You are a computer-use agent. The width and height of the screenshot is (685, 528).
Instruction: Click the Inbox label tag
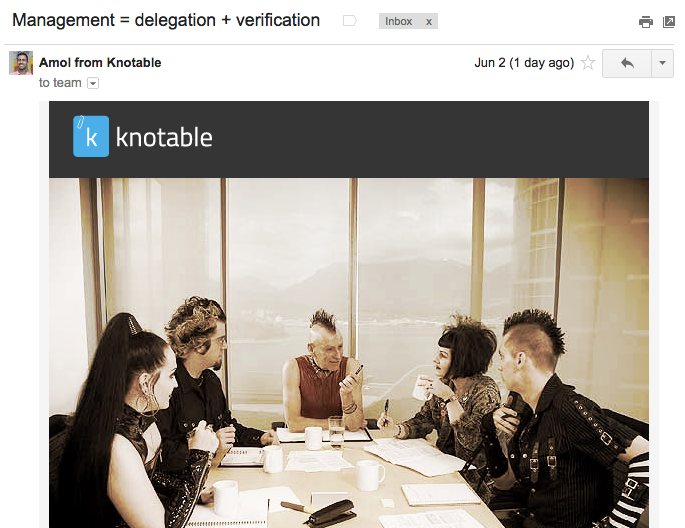coord(398,21)
